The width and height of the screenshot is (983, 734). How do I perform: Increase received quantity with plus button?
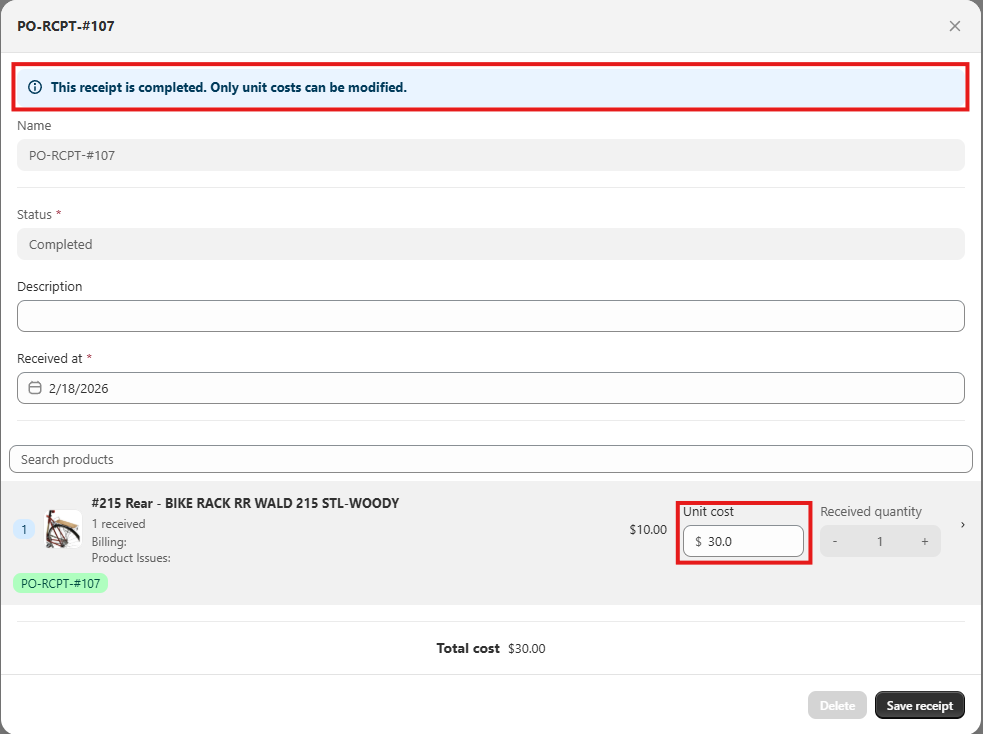(x=924, y=541)
